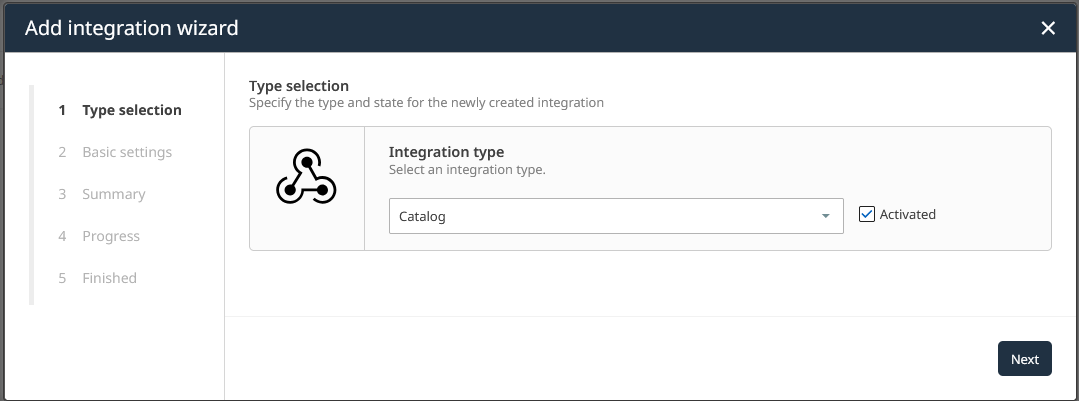This screenshot has height=401, width=1079.
Task: Click step number 1 in wizard sidebar
Action: (62, 110)
